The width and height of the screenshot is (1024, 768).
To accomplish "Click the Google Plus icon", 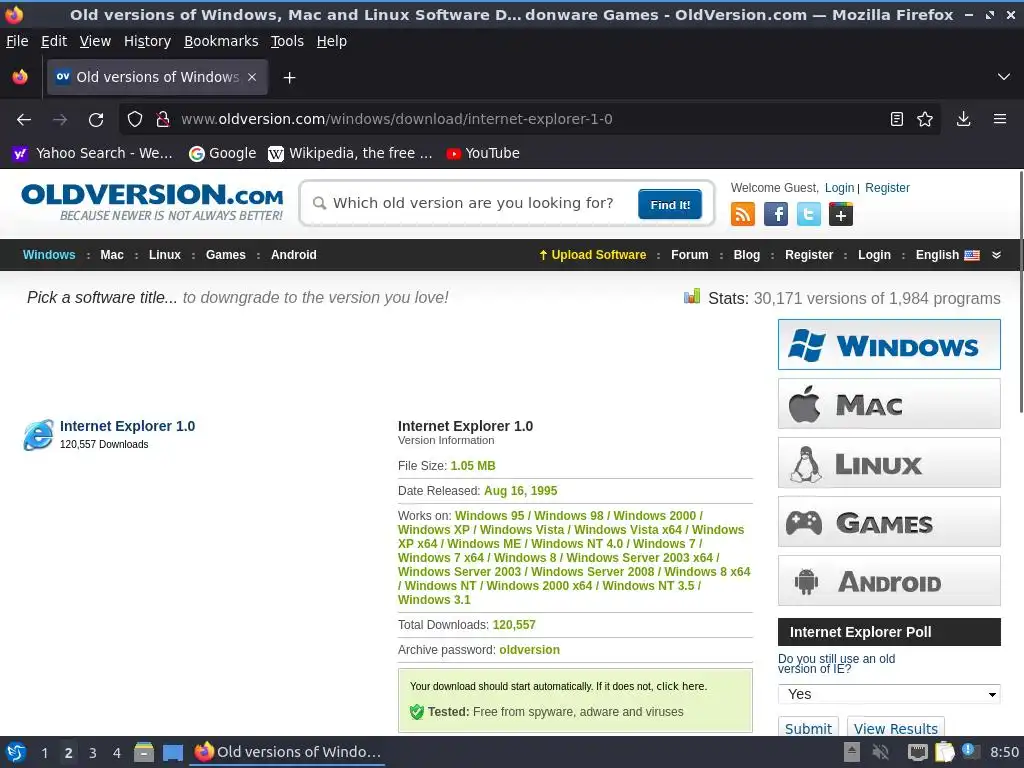I will (x=840, y=214).
